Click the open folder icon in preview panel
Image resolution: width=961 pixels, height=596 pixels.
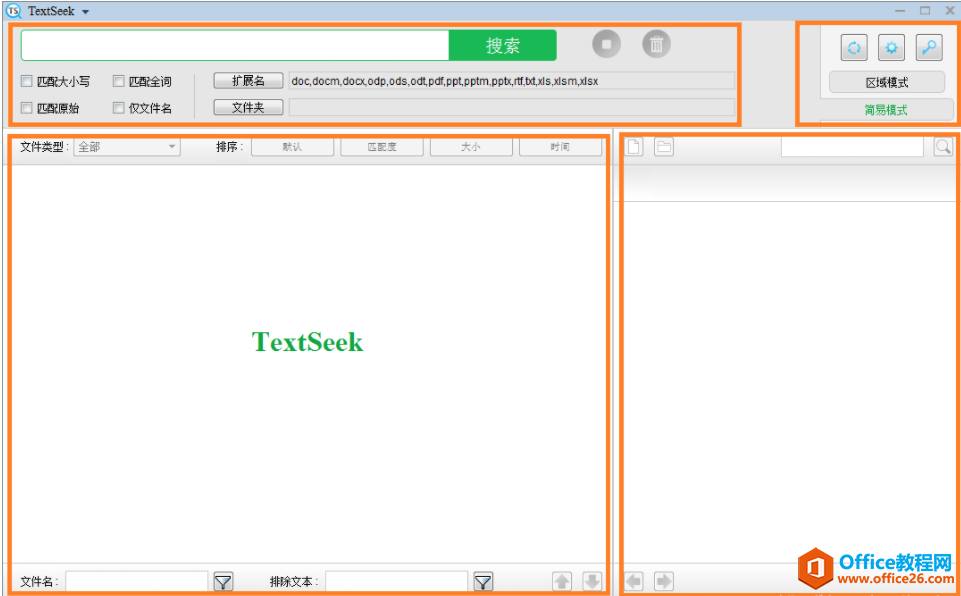click(x=664, y=147)
